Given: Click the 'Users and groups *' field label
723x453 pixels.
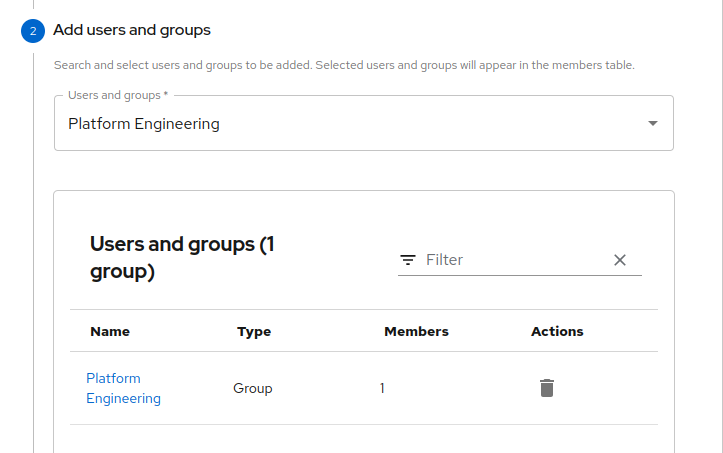Looking at the screenshot, I should tap(118, 95).
